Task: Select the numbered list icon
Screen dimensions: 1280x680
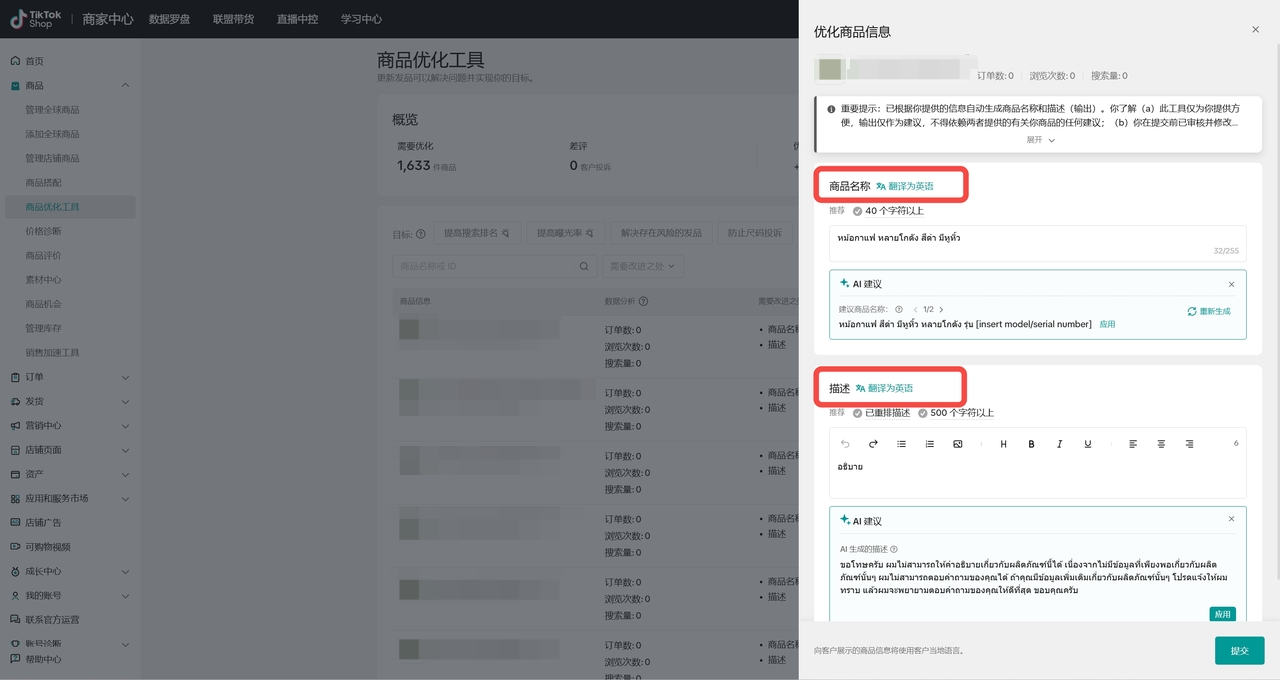Action: pos(929,444)
